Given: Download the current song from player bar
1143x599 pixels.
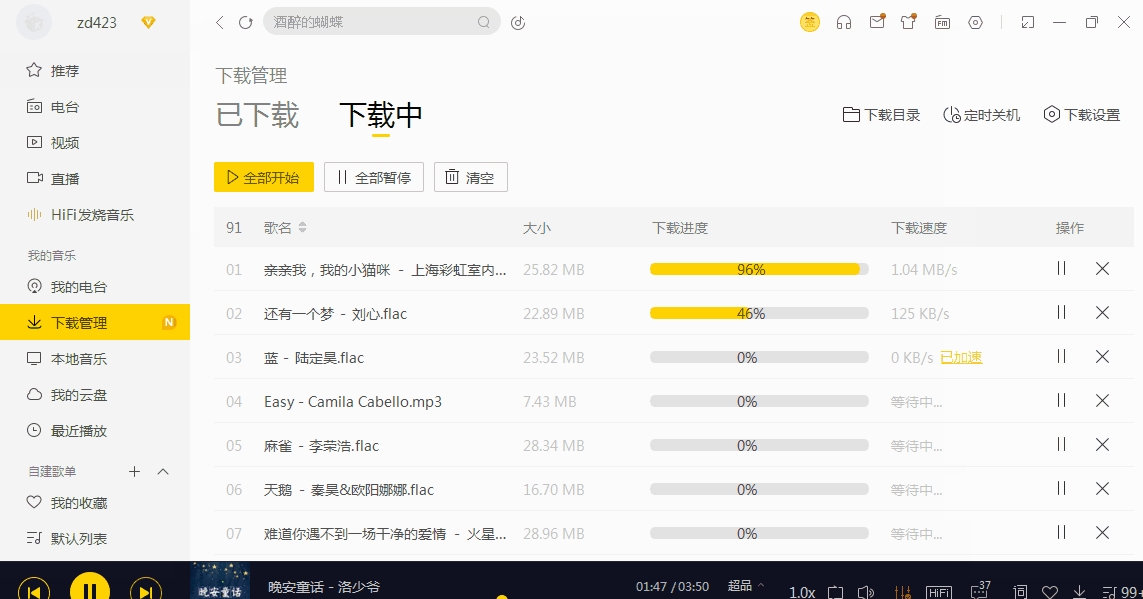Looking at the screenshot, I should 1080,592.
